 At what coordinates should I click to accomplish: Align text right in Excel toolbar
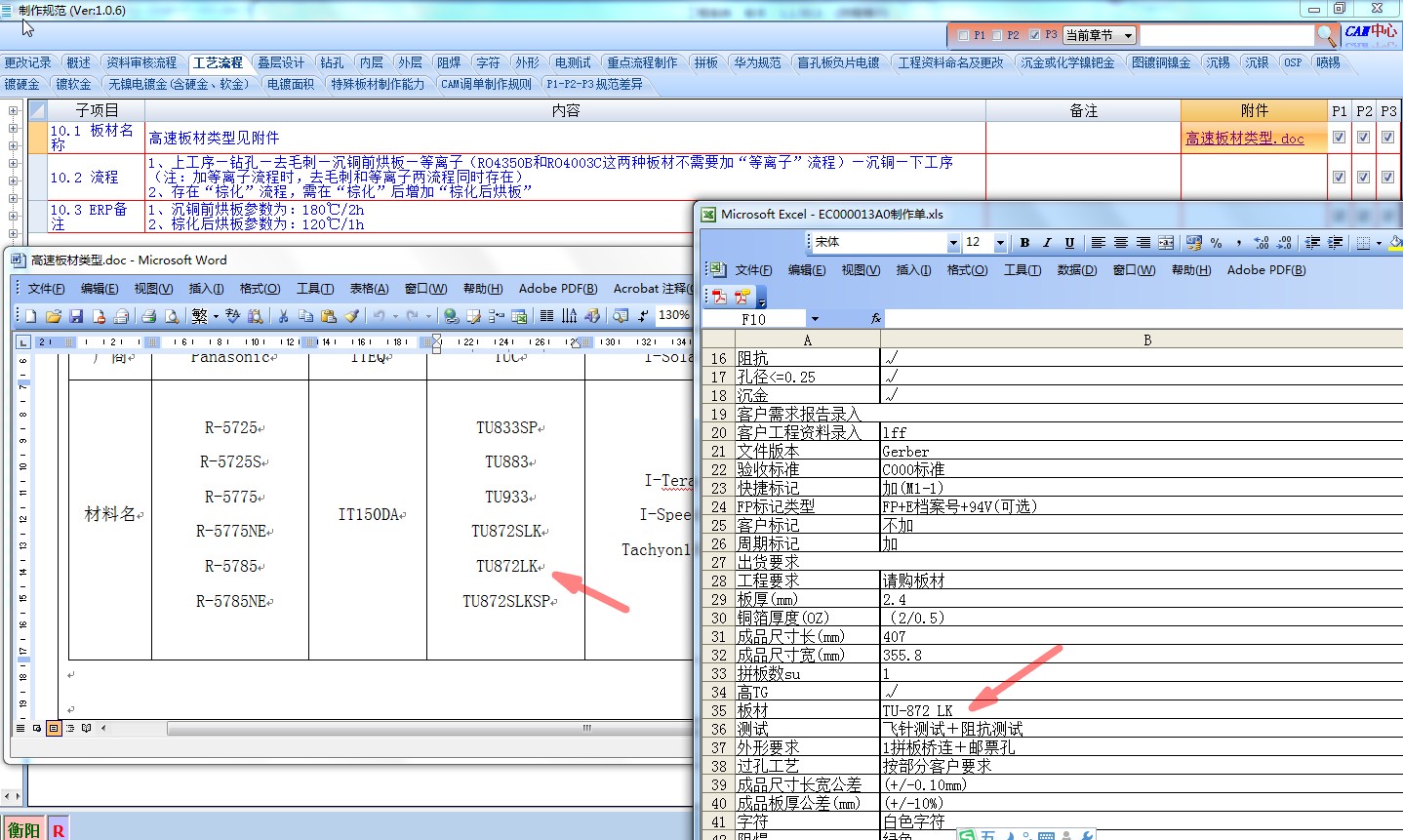click(x=1143, y=243)
